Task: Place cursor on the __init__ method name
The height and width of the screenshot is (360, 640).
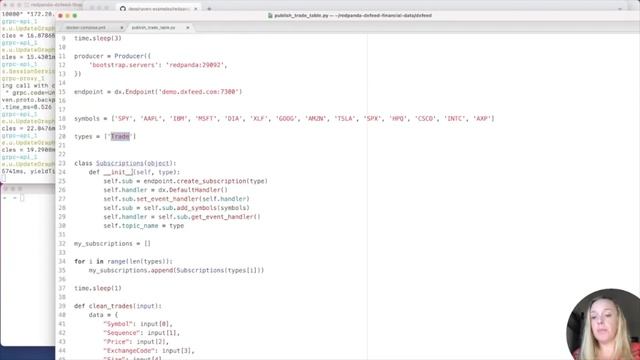Action: pyautogui.click(x=118, y=172)
